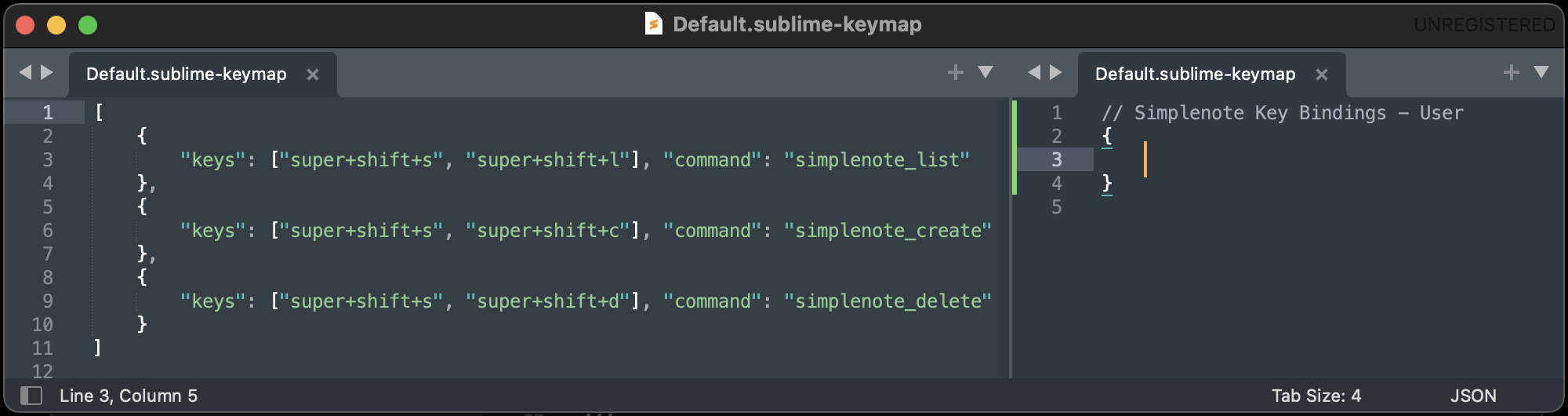1568x416 pixels.
Task: Close the left Default.sublime-keymap tab
Action: point(313,75)
